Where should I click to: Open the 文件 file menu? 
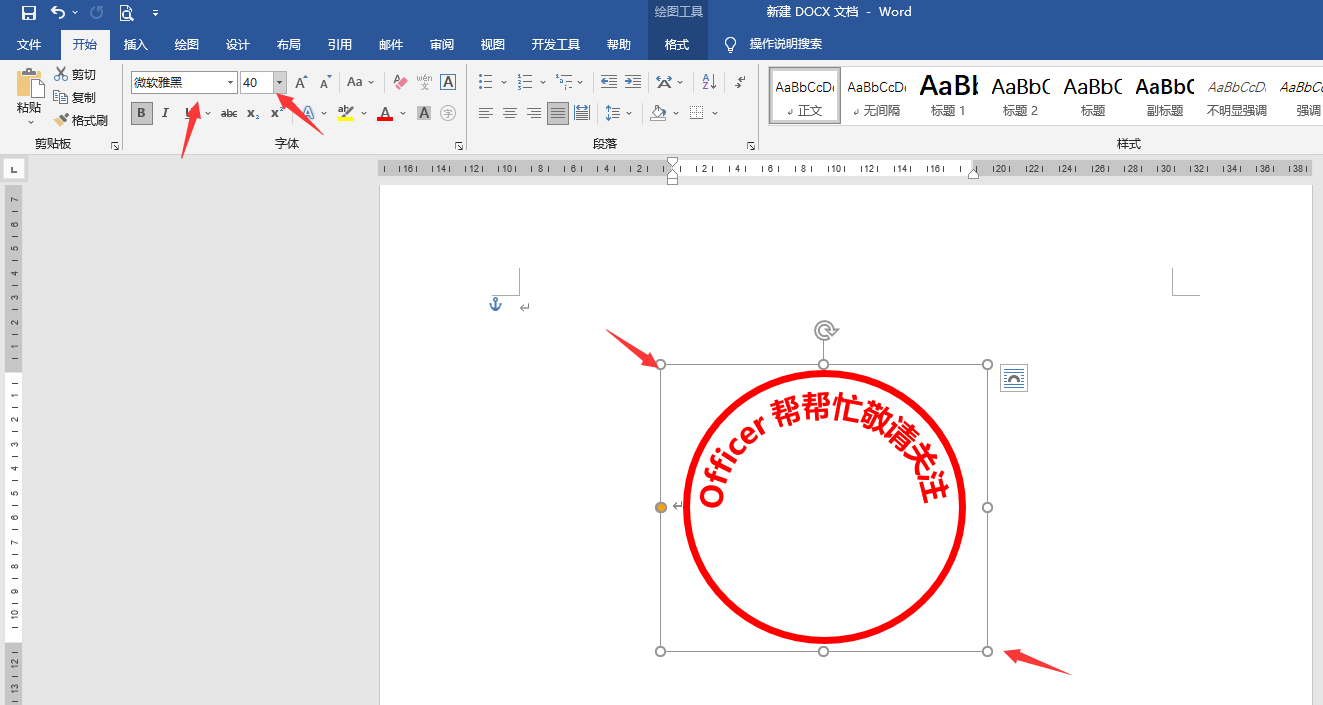(29, 45)
